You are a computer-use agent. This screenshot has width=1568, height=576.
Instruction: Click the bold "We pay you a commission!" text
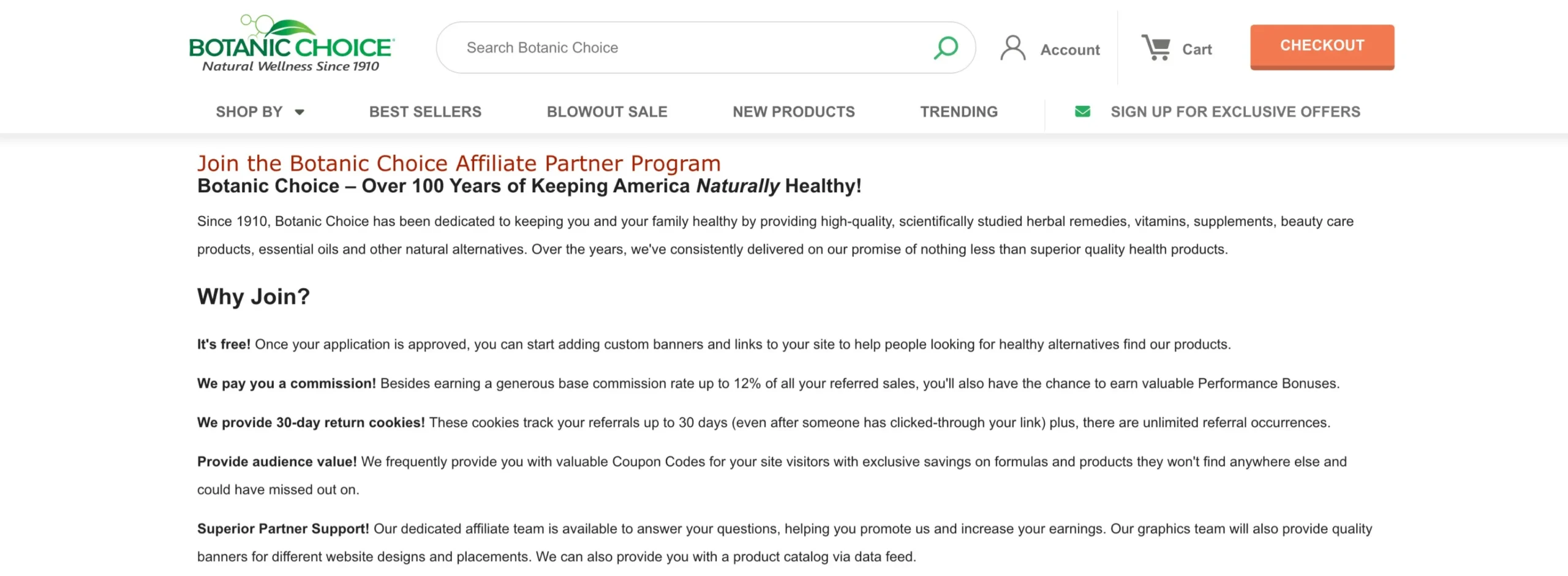tap(286, 384)
